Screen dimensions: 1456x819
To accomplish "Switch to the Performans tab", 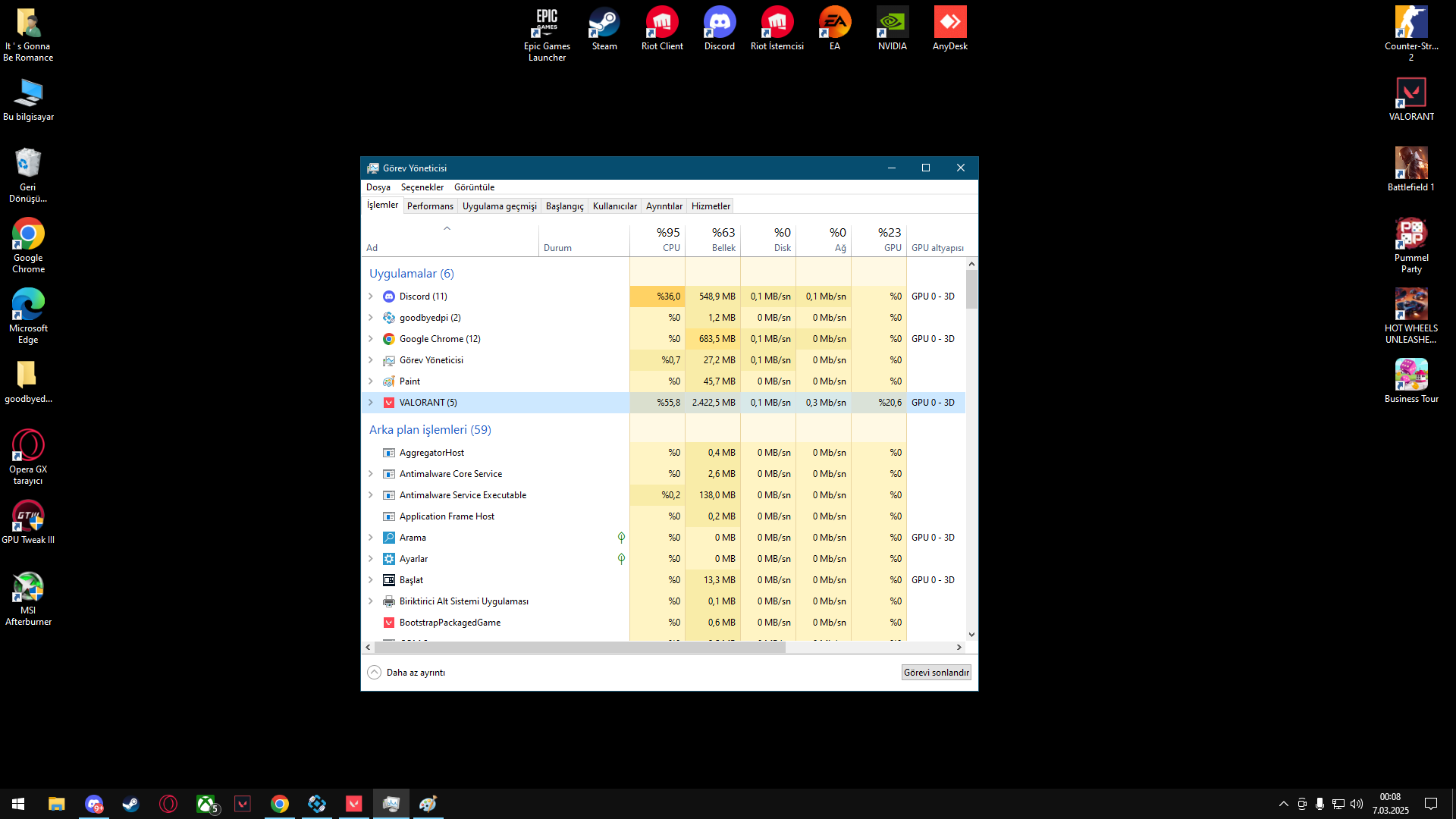I will (430, 206).
